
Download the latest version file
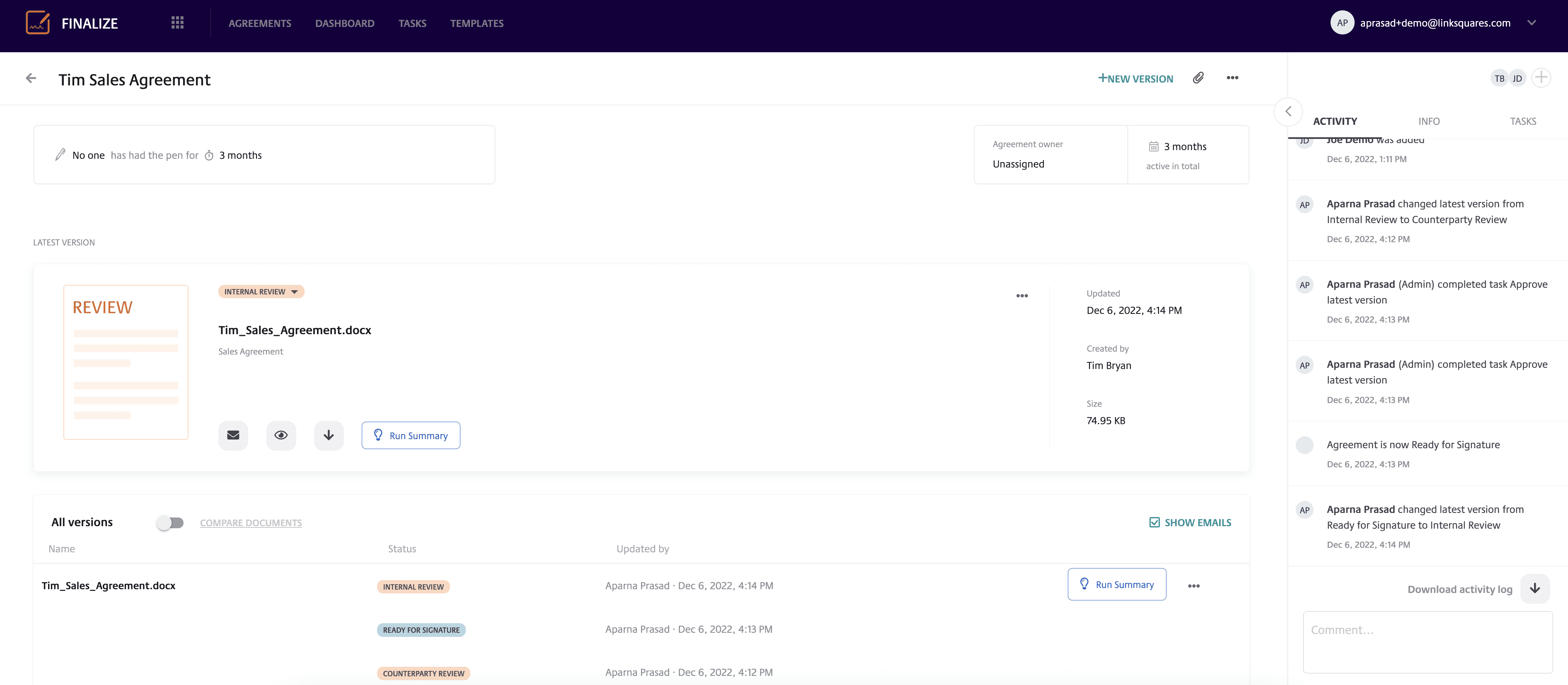pyautogui.click(x=329, y=435)
